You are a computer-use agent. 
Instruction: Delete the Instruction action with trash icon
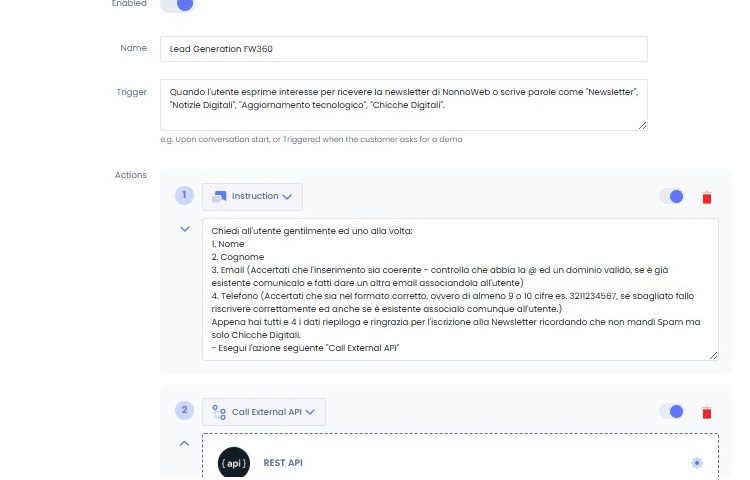(x=707, y=197)
